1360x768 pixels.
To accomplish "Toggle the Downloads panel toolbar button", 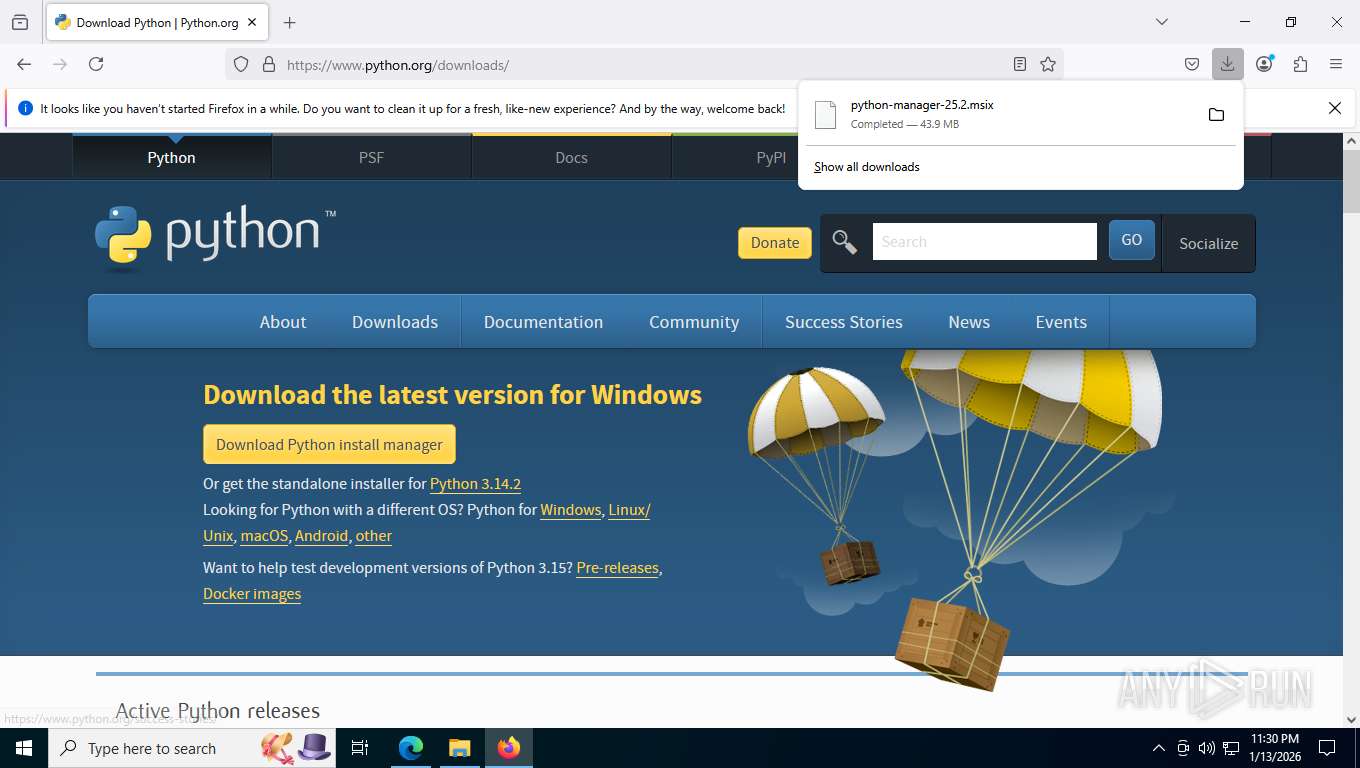I will point(1227,64).
